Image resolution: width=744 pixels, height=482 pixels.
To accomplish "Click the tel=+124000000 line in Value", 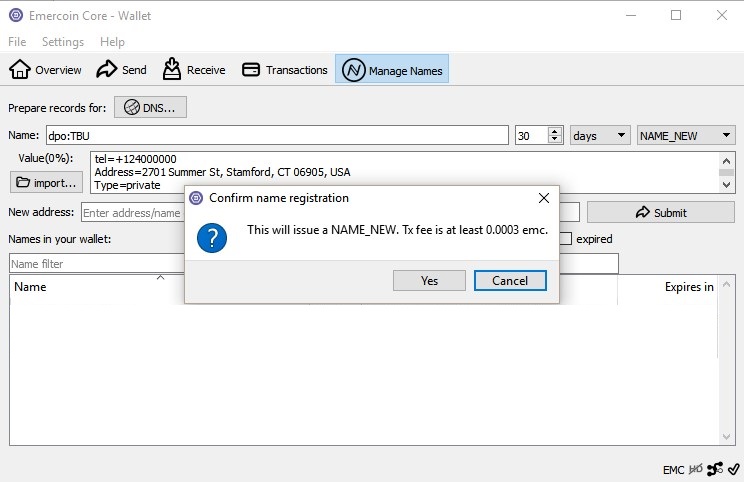I will 135,159.
